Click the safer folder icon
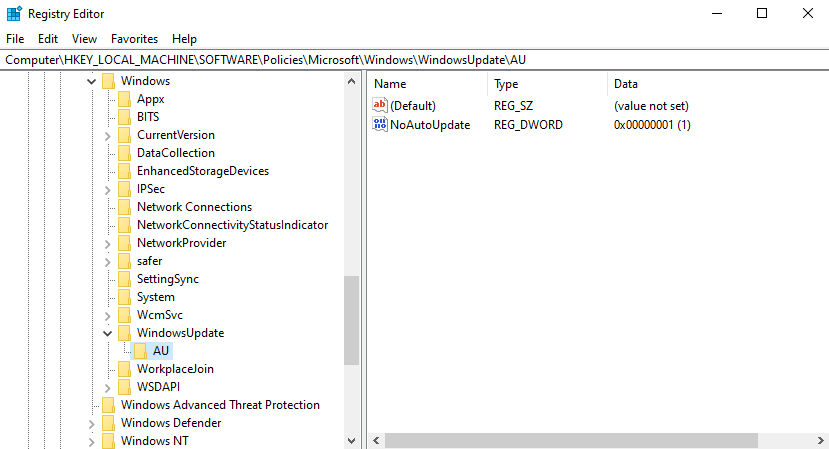The height and width of the screenshot is (449, 829). click(124, 261)
